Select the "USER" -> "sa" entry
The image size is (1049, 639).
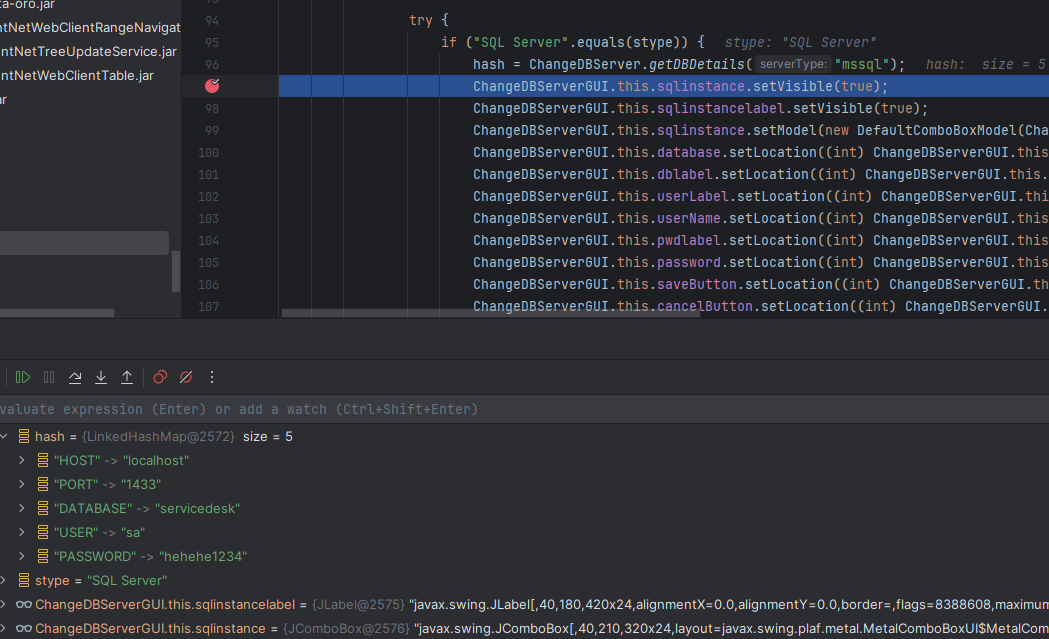click(x=98, y=533)
